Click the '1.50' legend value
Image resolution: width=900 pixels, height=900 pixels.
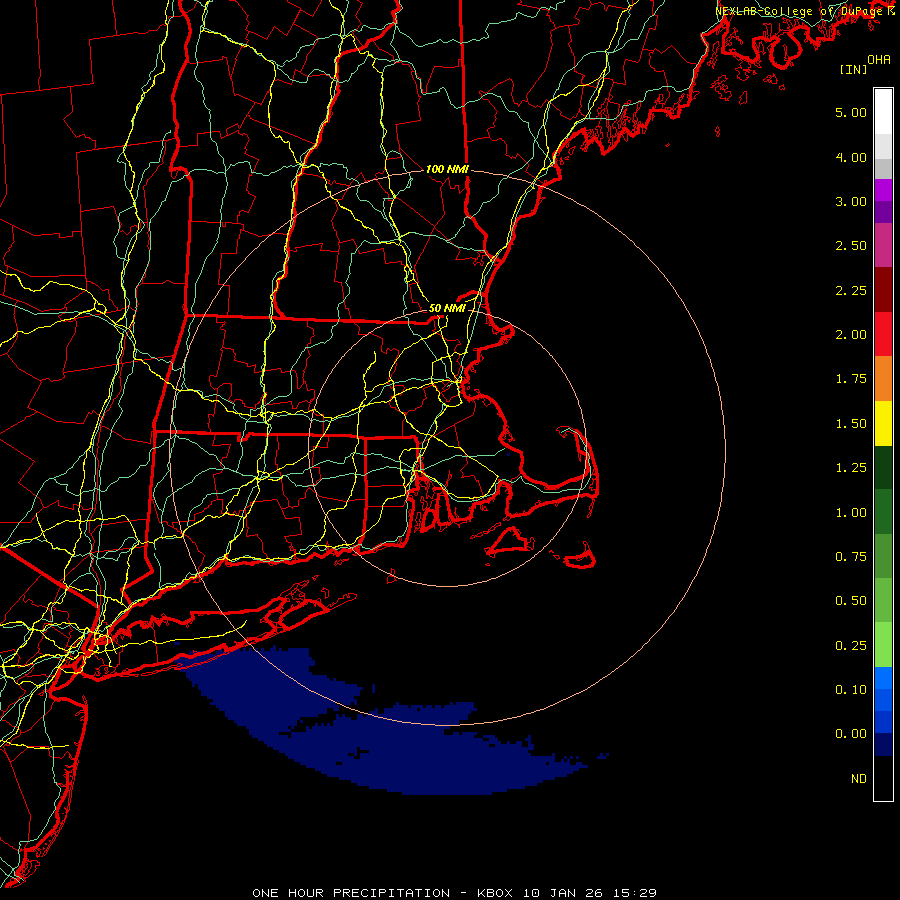[x=851, y=424]
